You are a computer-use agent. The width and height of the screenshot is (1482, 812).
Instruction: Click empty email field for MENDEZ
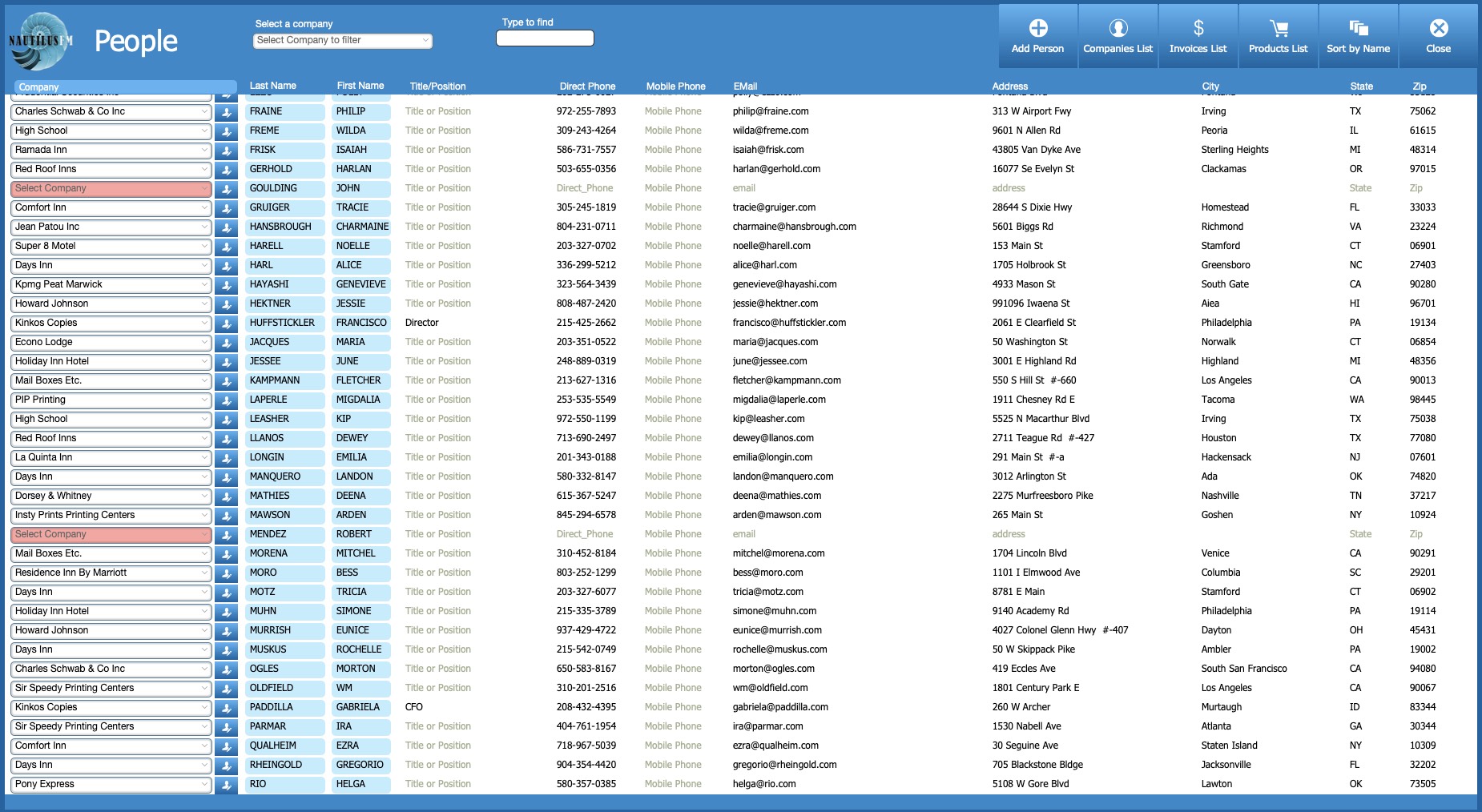tap(744, 534)
